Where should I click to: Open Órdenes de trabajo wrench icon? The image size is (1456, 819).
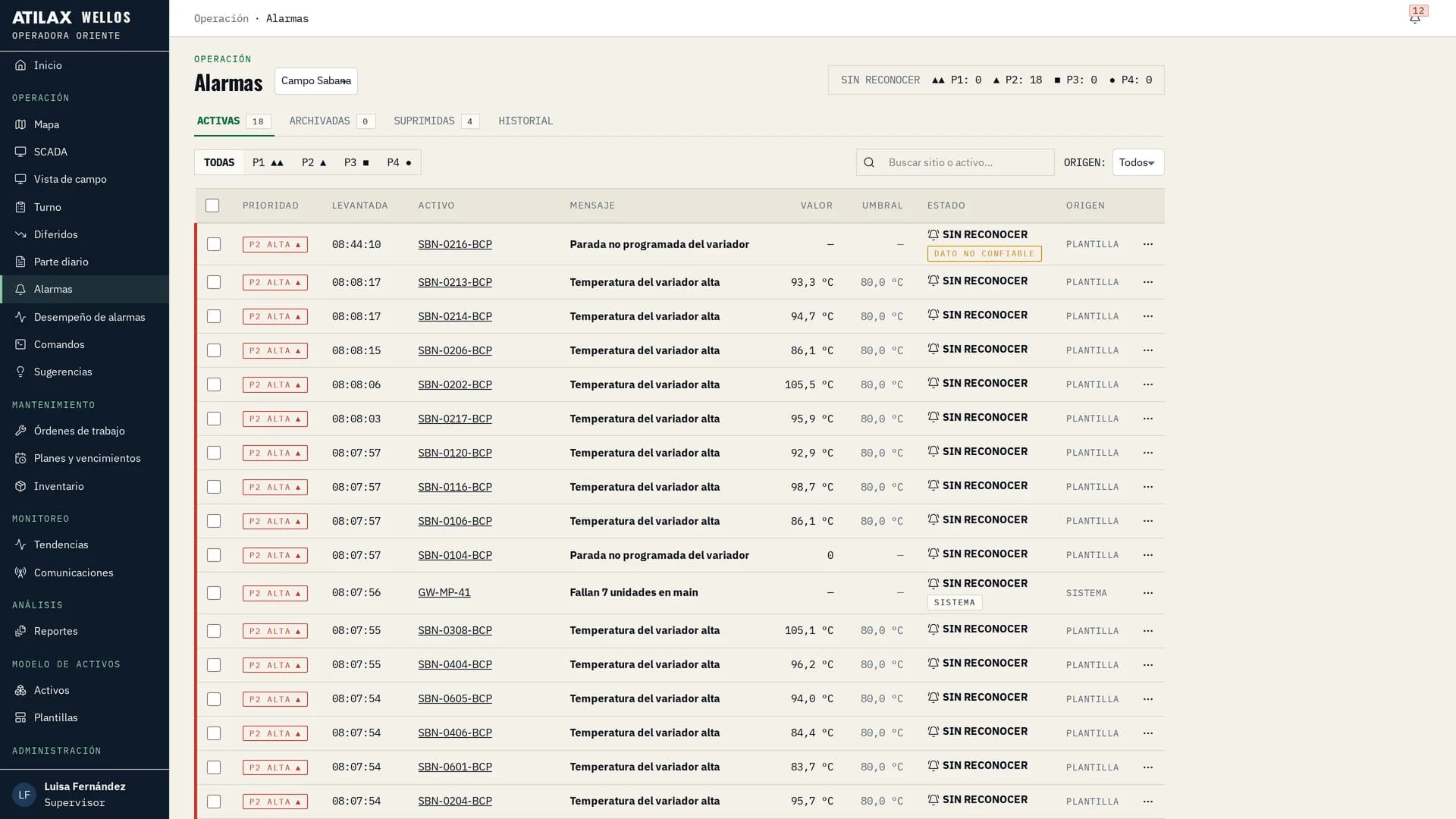(20, 431)
